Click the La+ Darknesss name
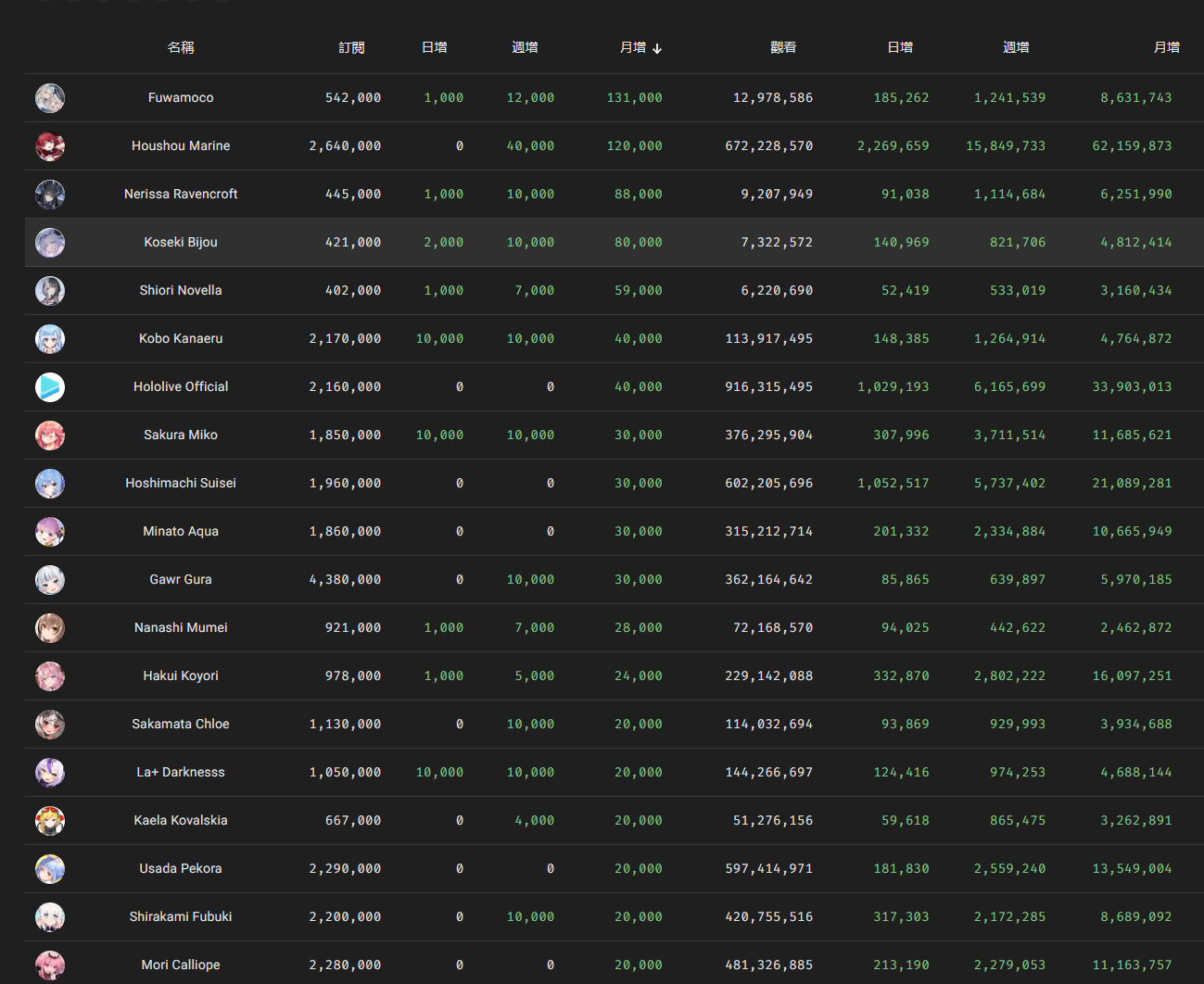Screen dimensions: 1204x984 tap(181, 772)
